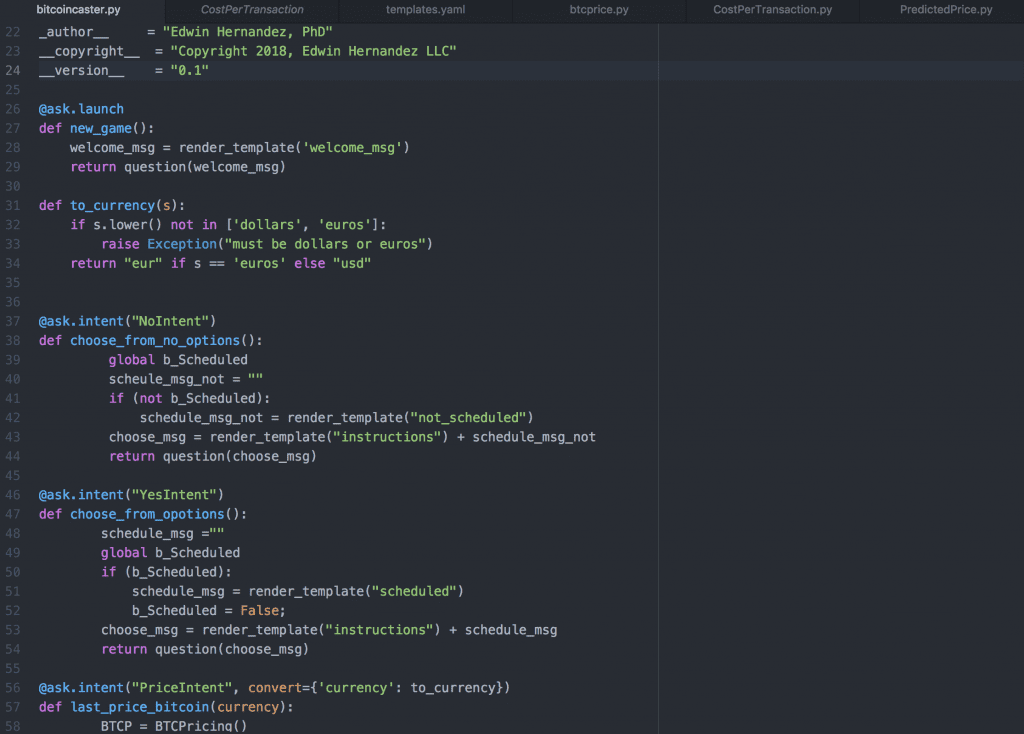The height and width of the screenshot is (734, 1024).
Task: Click the False keyword on line 52
Action: [x=260, y=611]
